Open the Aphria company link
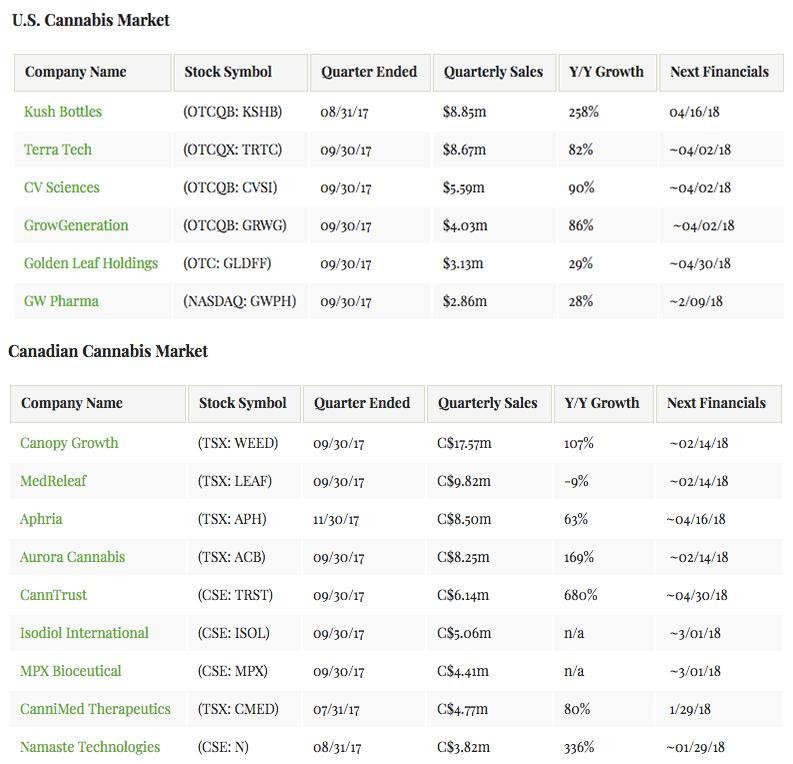Viewport: 793px width, 764px height. click(41, 519)
